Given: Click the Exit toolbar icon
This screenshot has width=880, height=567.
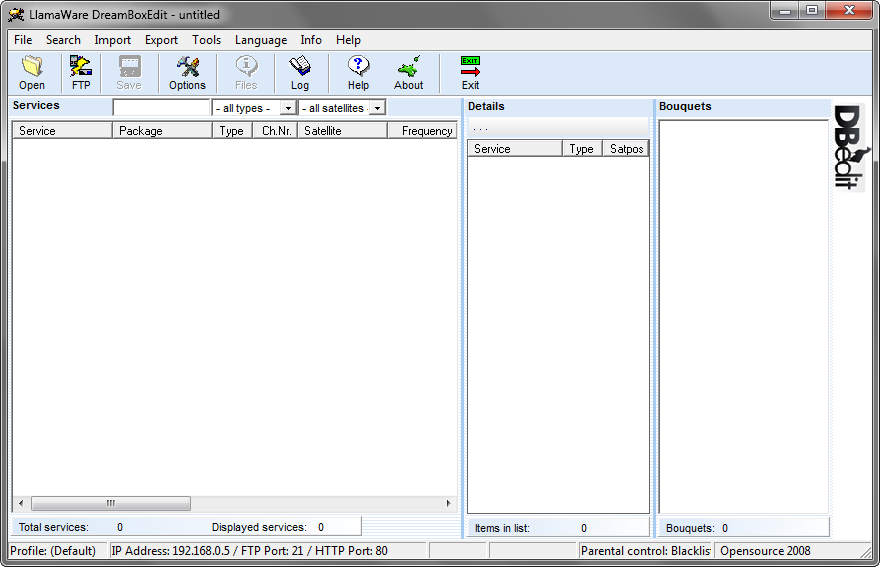Looking at the screenshot, I should pyautogui.click(x=470, y=73).
